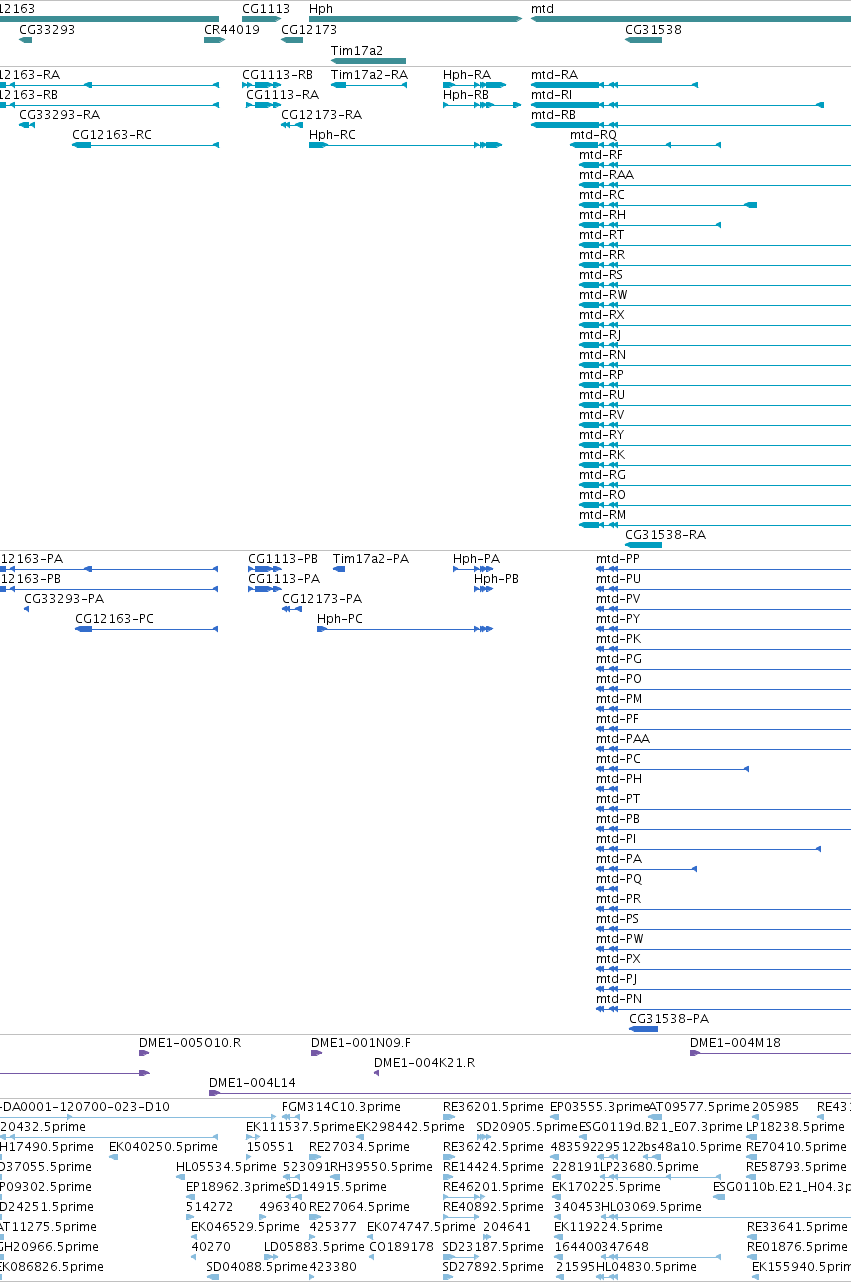Select the mtd-RH transcript label
Viewport: 851px width, 1282px height.
click(x=603, y=215)
